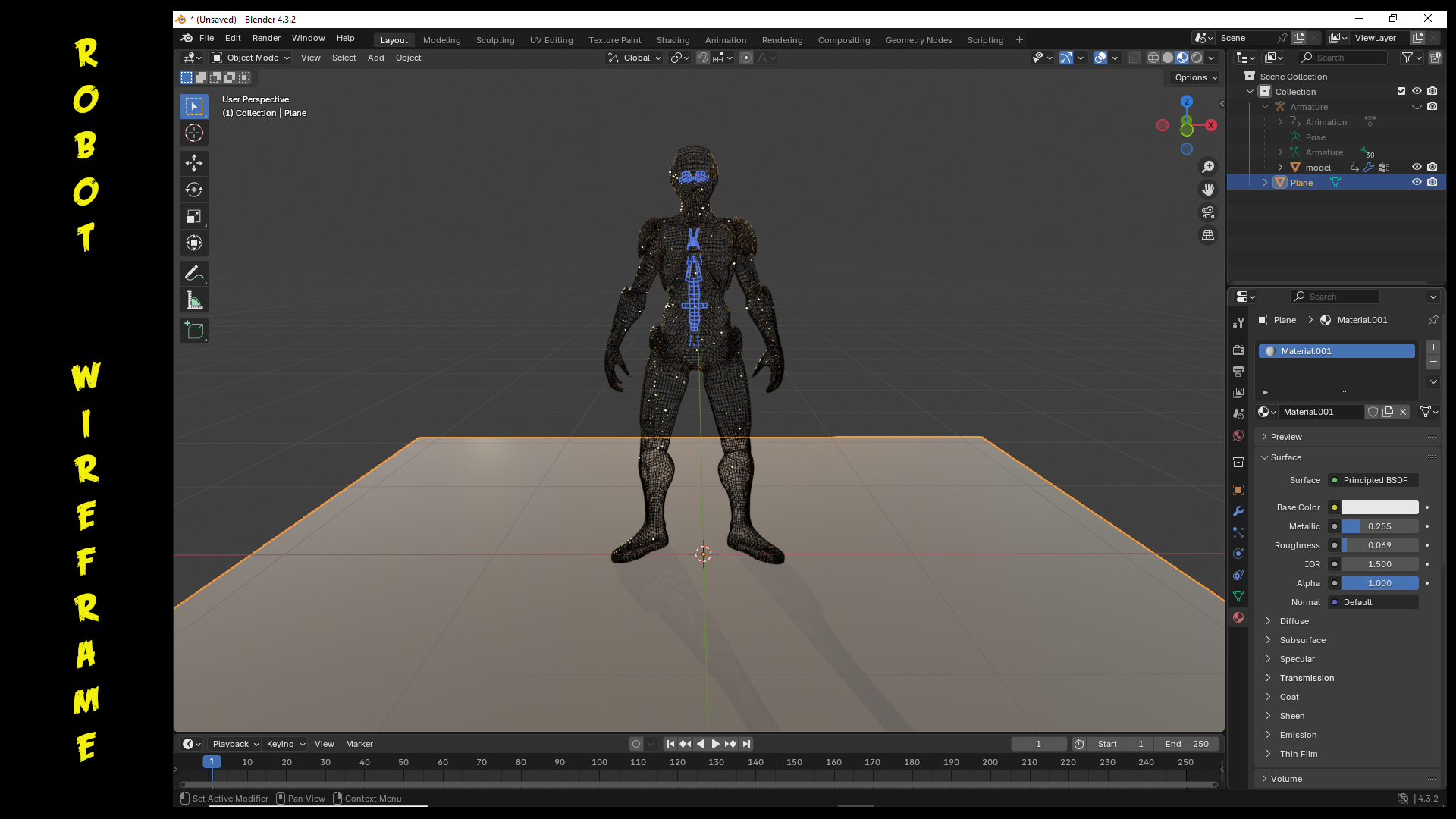Open the Render properties tab icon
The height and width of the screenshot is (819, 1456).
(1238, 350)
